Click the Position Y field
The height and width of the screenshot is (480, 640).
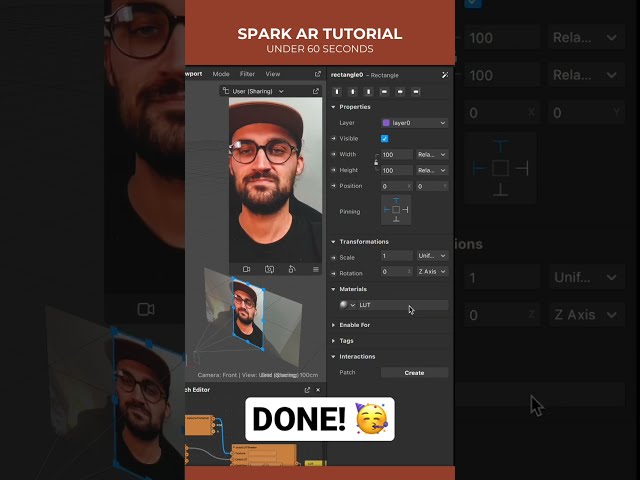pos(432,186)
